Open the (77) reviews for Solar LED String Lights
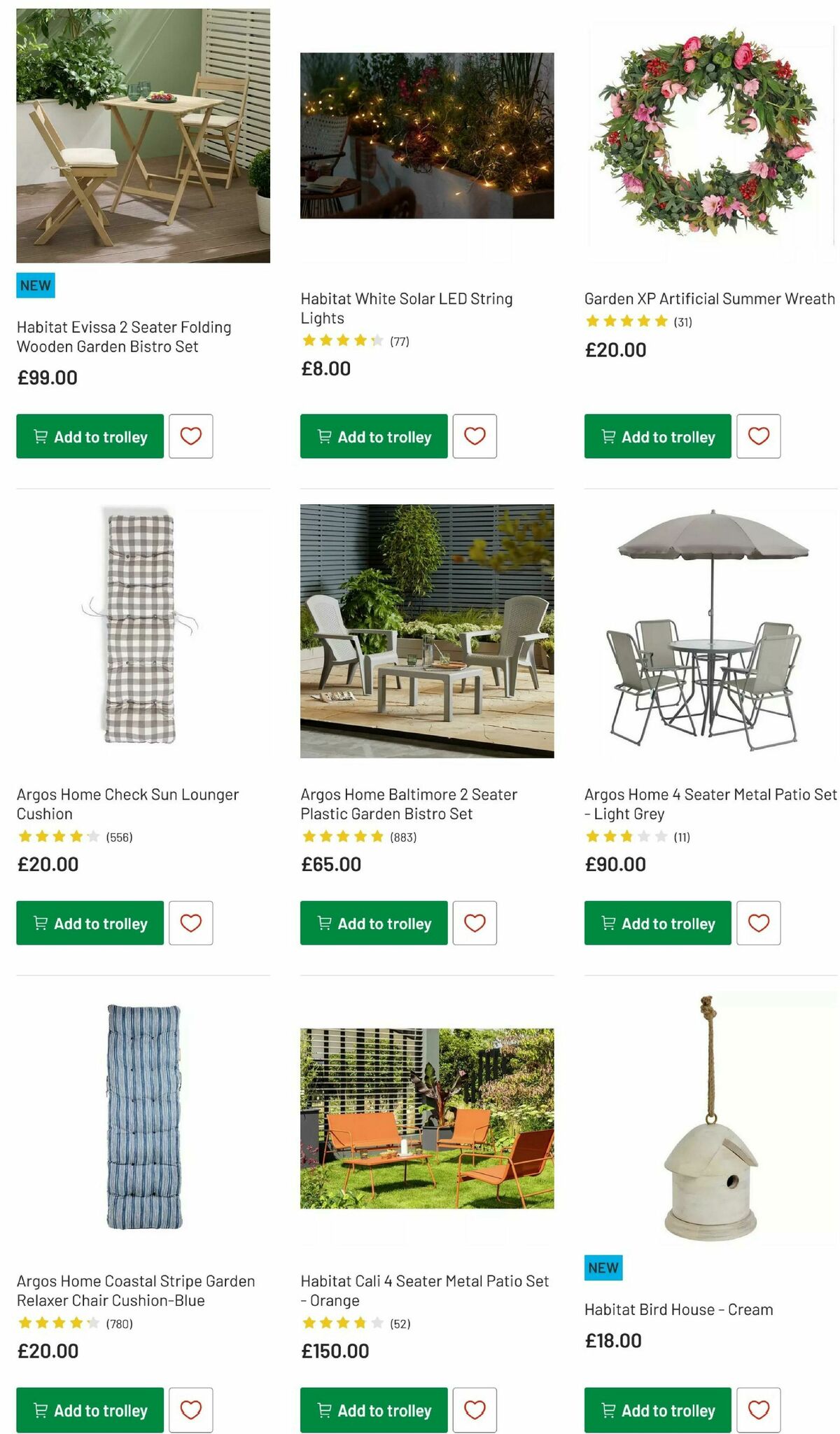Viewport: 840px width, 1434px height. pyautogui.click(x=400, y=342)
